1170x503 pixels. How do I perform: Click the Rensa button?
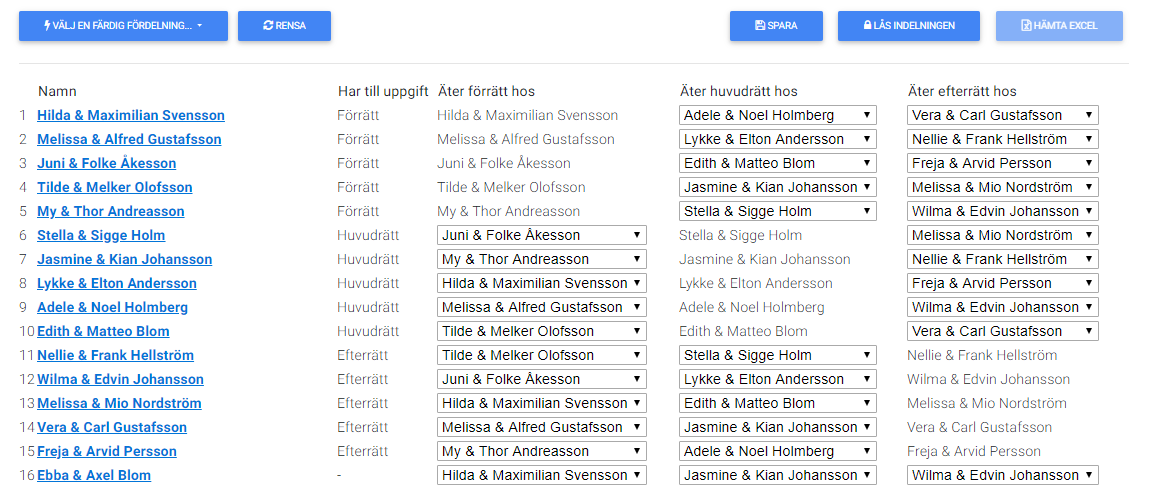[x=284, y=26]
